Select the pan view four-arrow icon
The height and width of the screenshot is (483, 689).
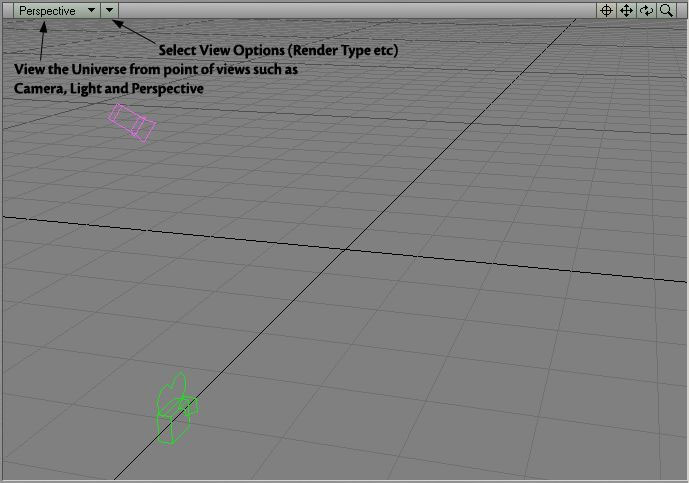coord(626,11)
